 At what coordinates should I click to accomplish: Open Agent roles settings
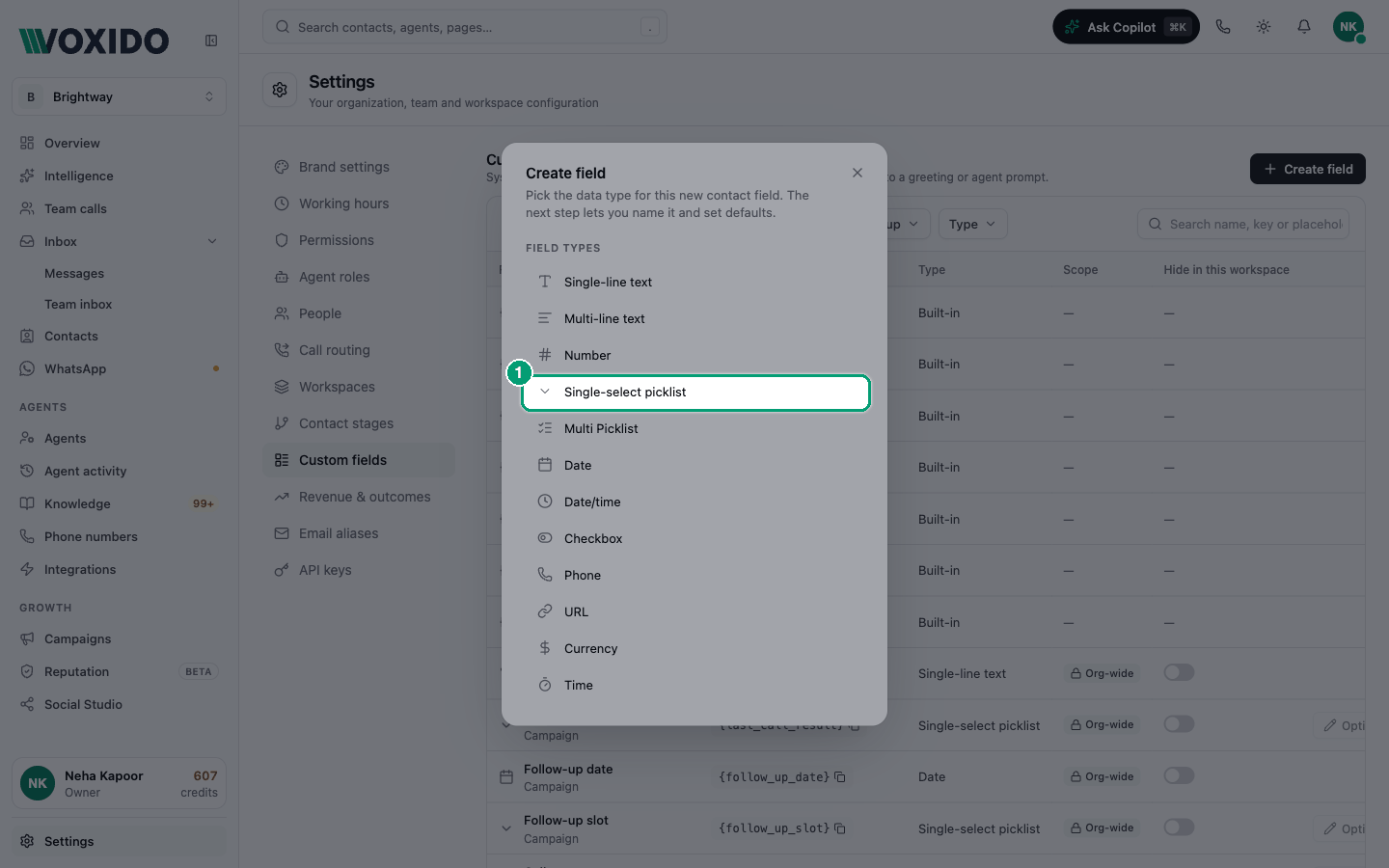pos(359,277)
